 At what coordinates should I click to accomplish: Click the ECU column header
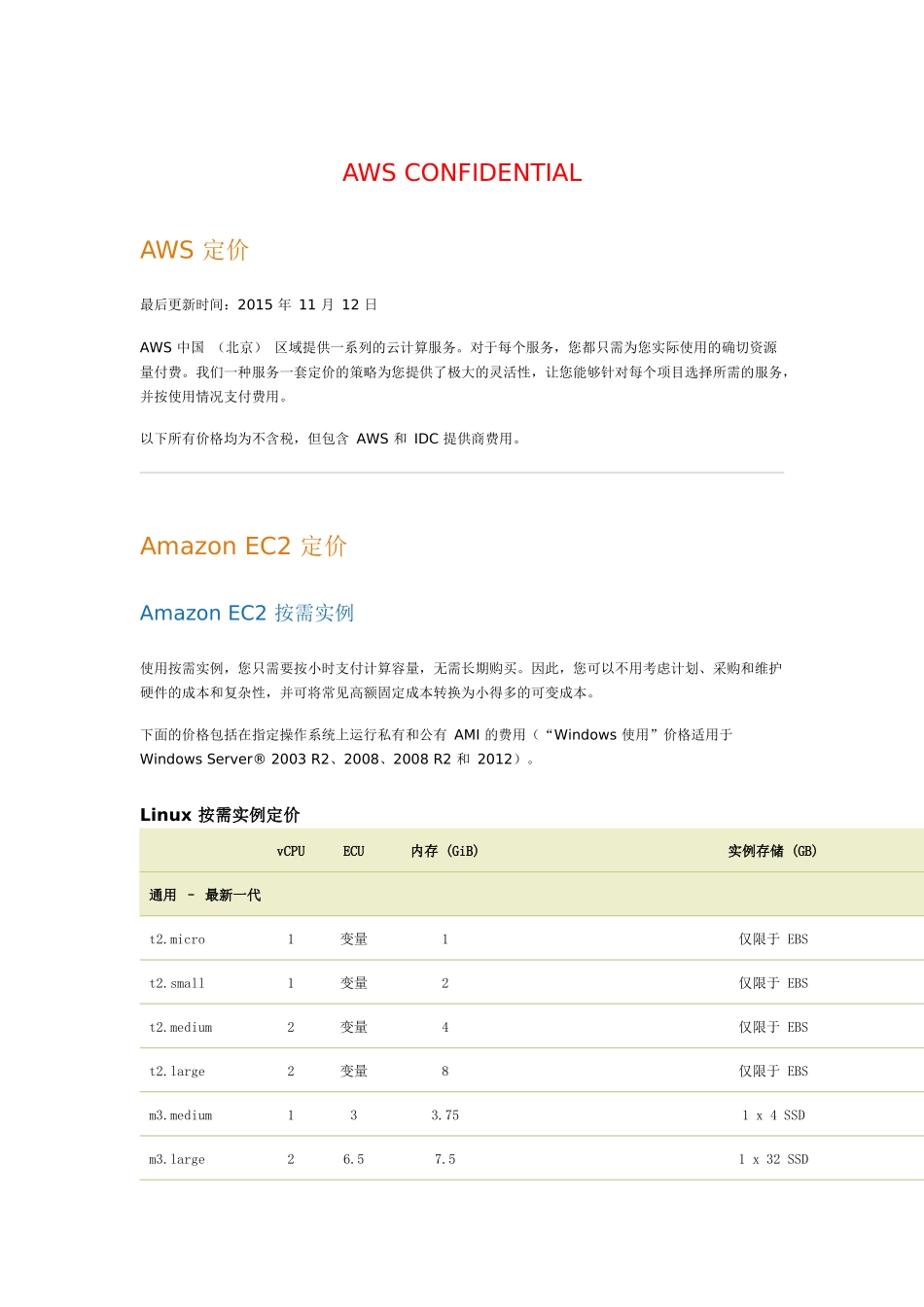pos(353,851)
